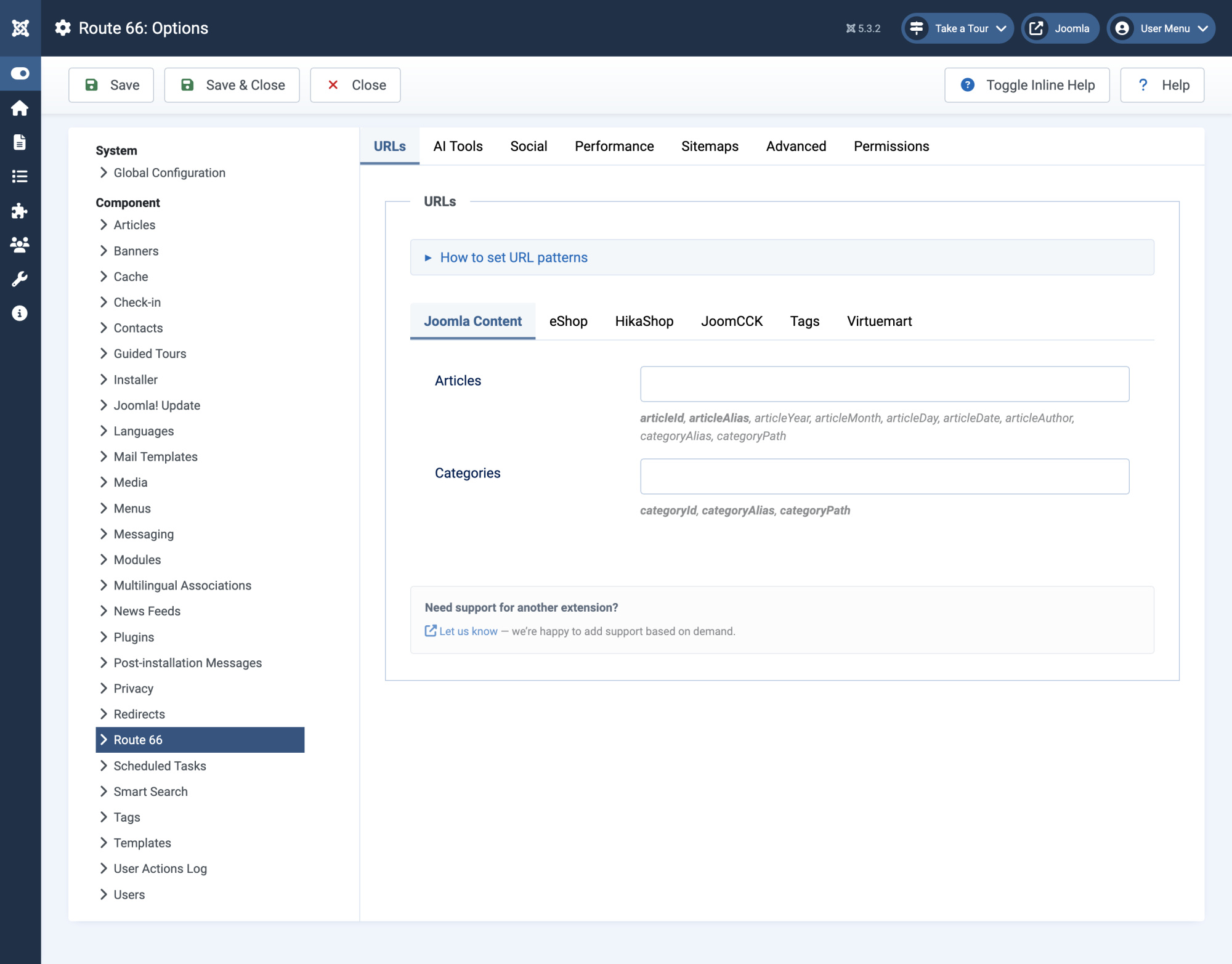Open the Components puzzle icon
Image resolution: width=1232 pixels, height=964 pixels.
click(20, 211)
